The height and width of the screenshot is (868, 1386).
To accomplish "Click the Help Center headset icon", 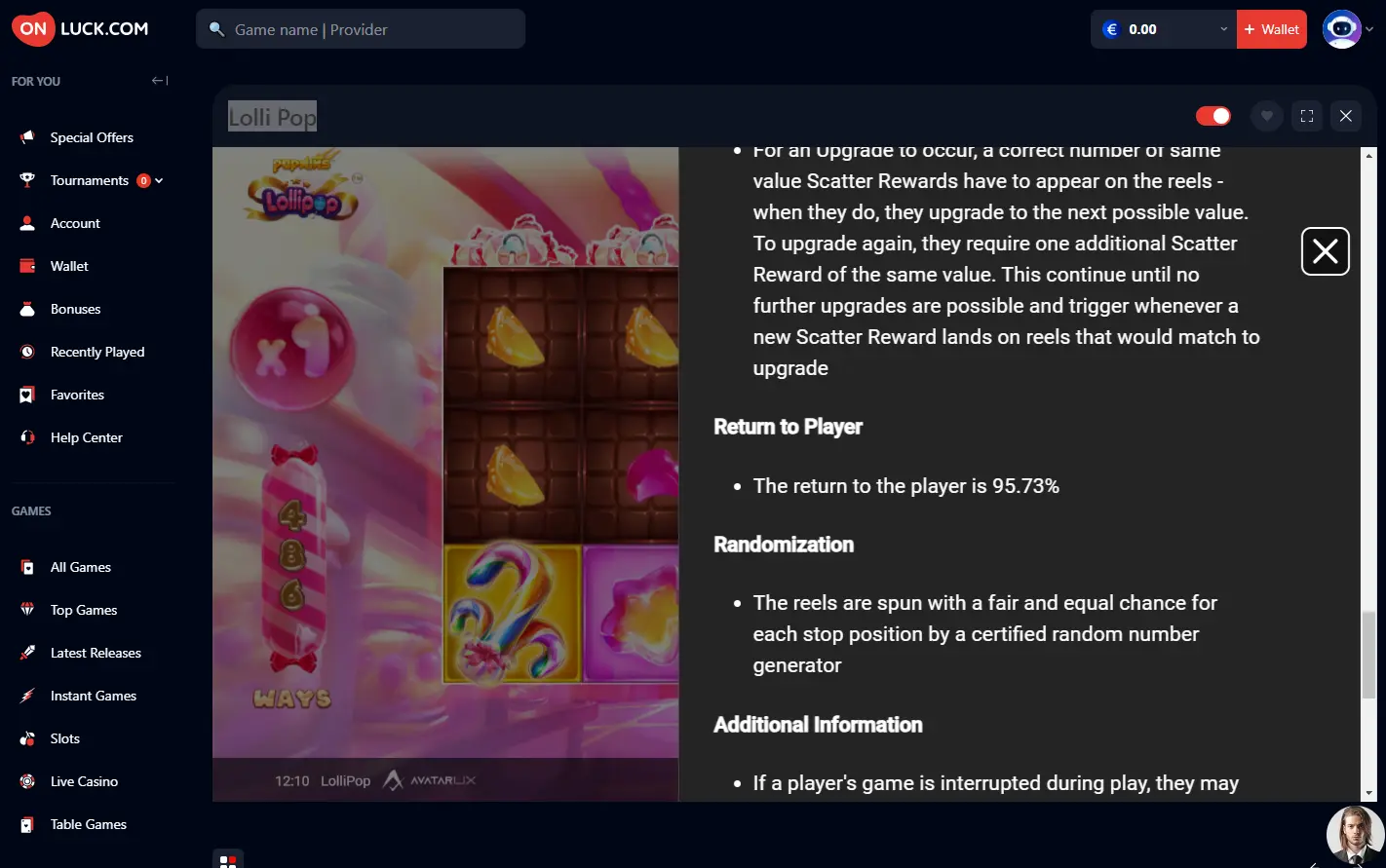I will [27, 437].
